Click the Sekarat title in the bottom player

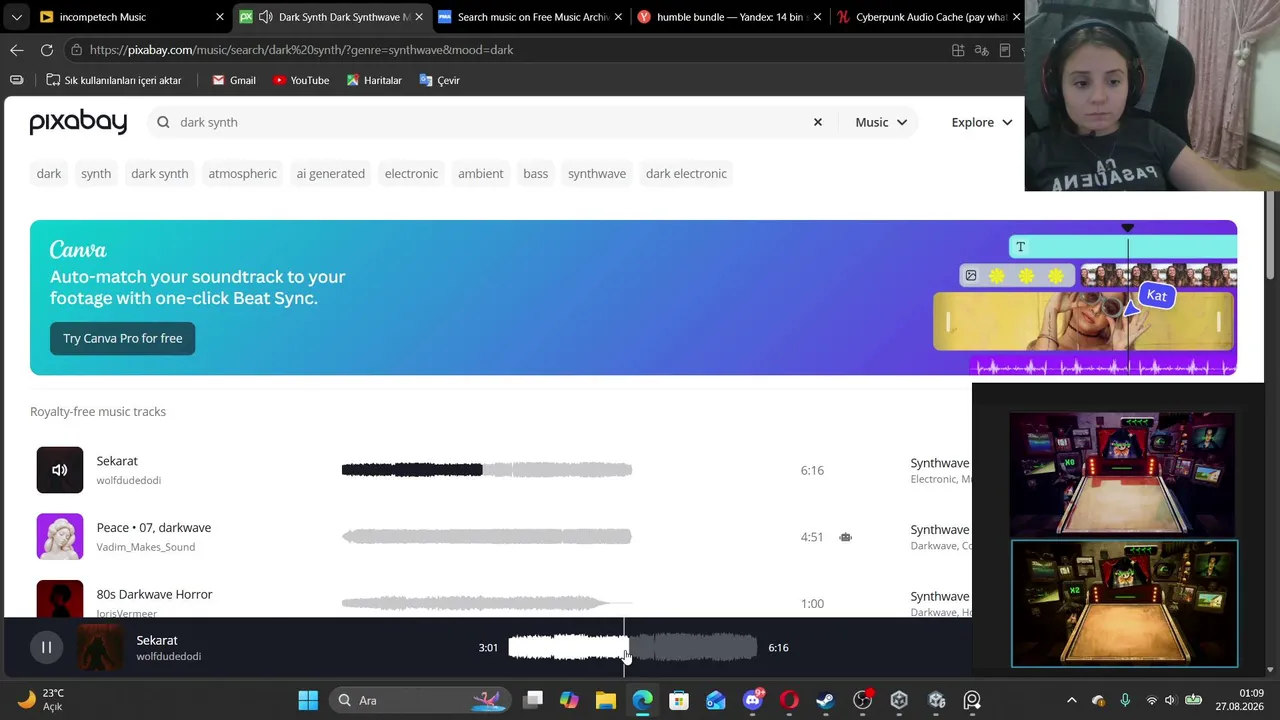157,640
